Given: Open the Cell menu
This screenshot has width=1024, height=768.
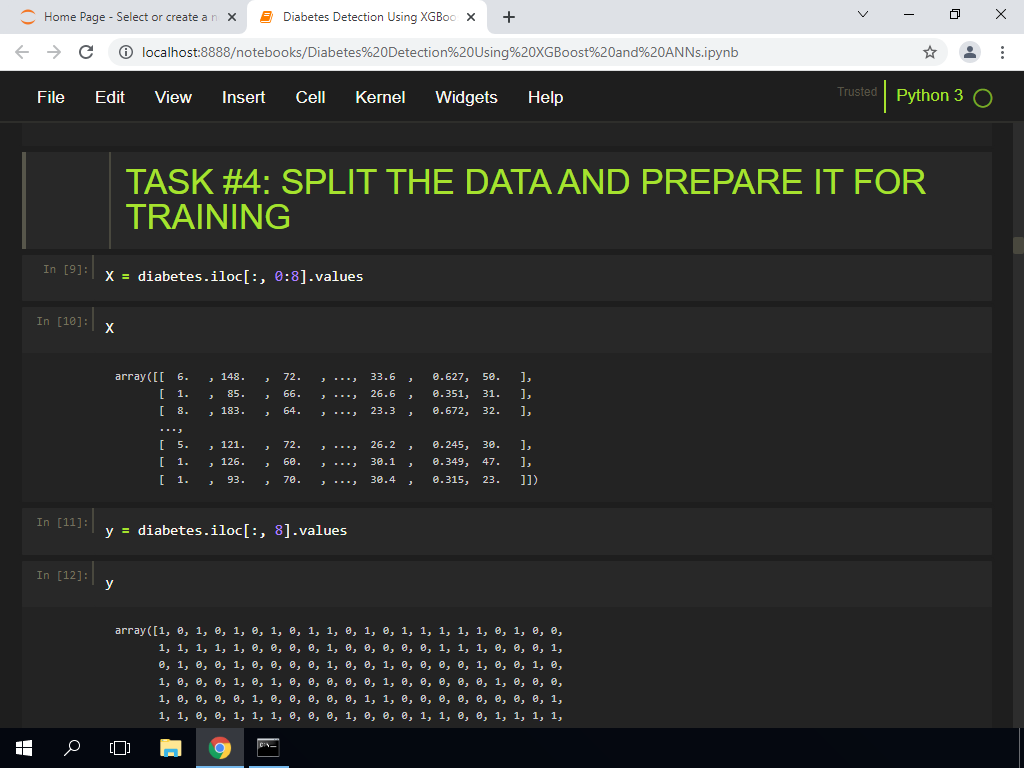Looking at the screenshot, I should (x=310, y=97).
